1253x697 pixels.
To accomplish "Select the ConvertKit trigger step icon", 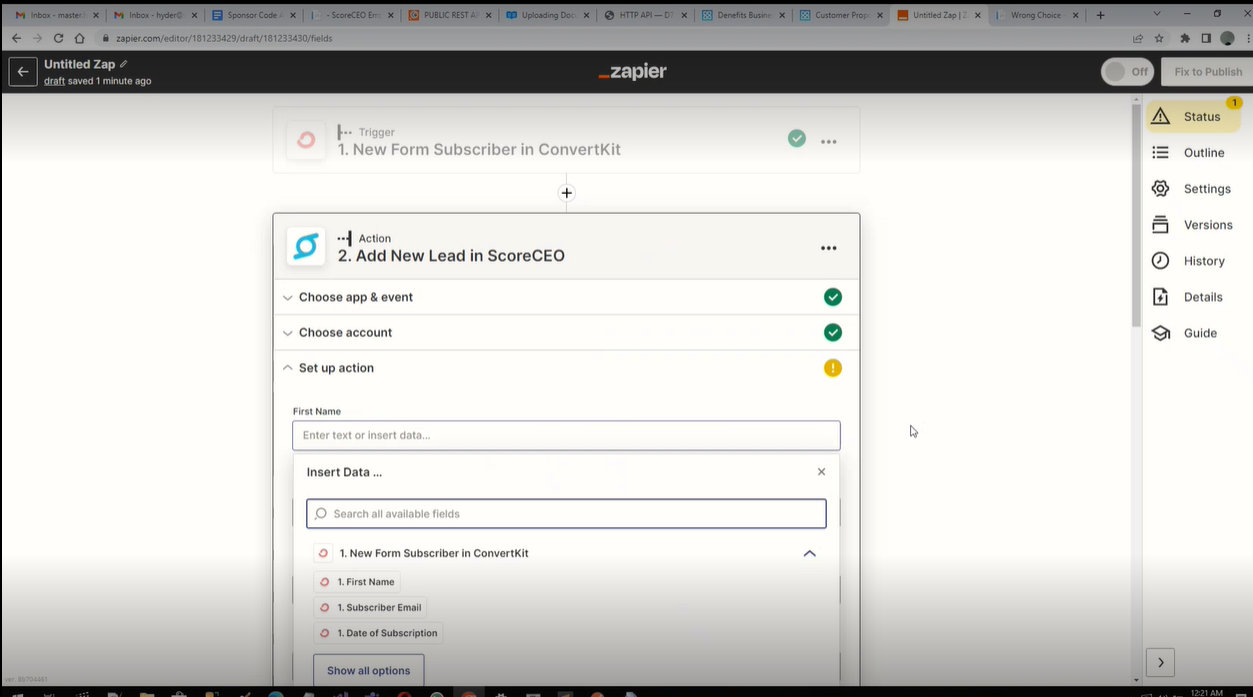I will 306,141.
